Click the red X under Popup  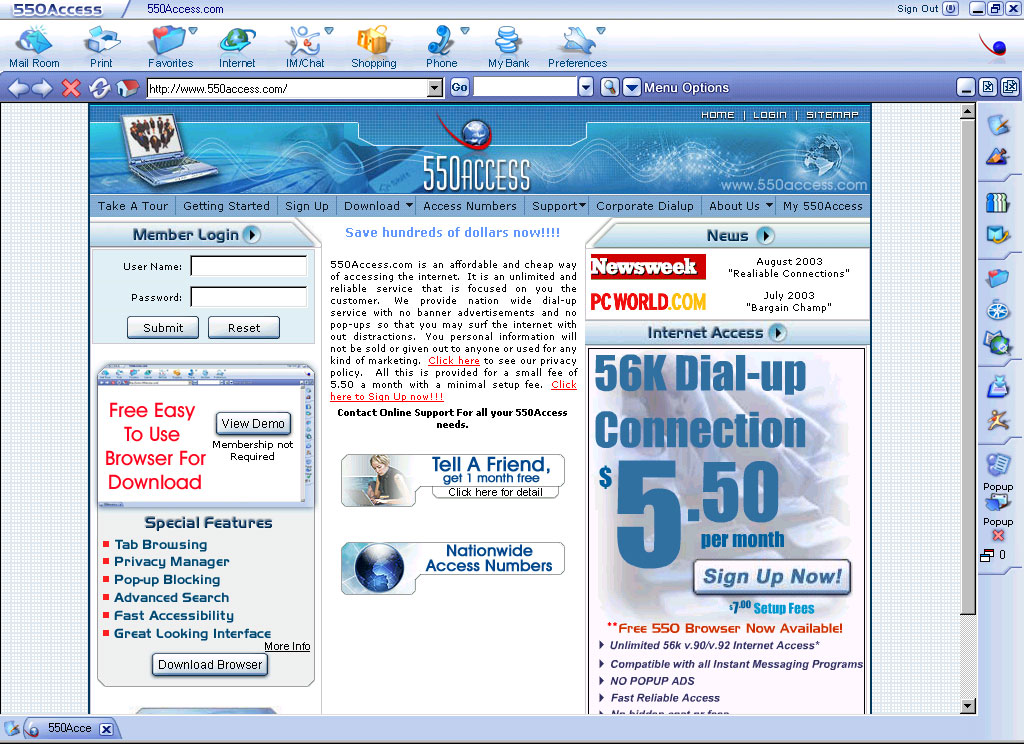(x=998, y=536)
